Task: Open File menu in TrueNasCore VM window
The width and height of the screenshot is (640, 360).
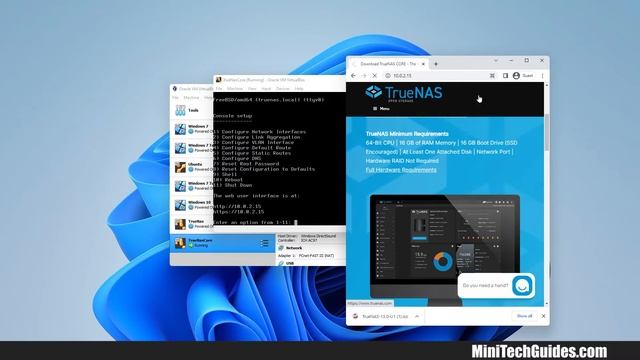Action: click(x=219, y=89)
